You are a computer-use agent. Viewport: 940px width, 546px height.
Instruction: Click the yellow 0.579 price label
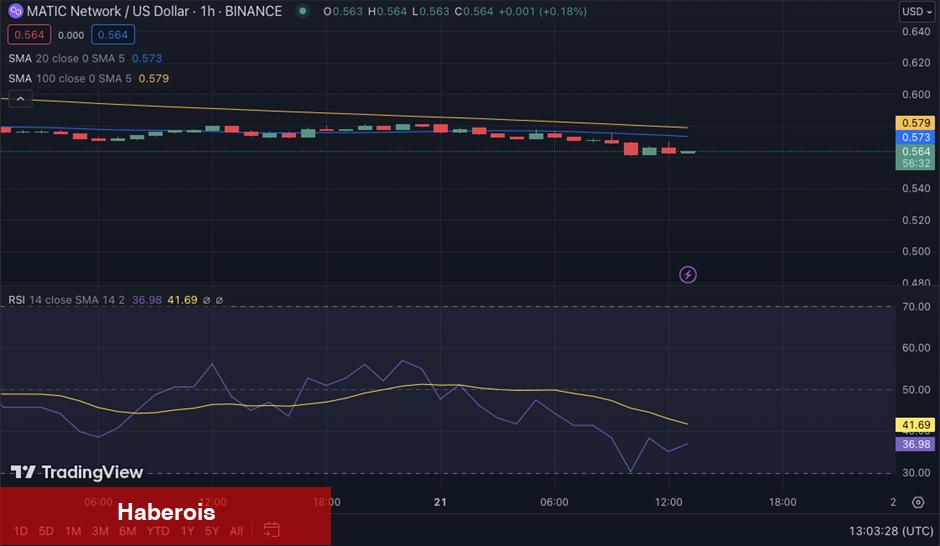click(915, 123)
